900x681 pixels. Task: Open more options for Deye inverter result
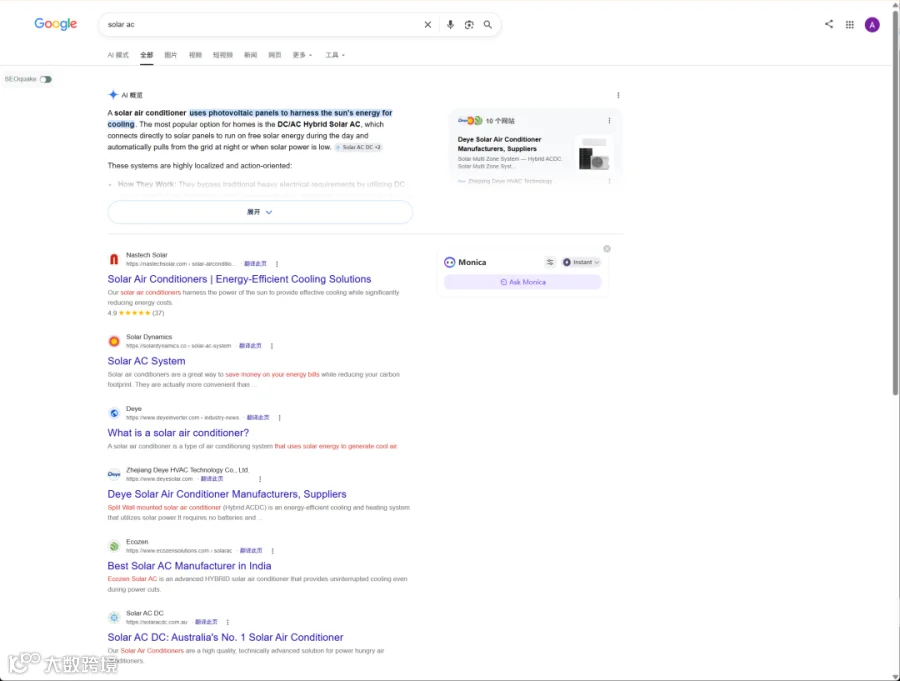tap(280, 418)
